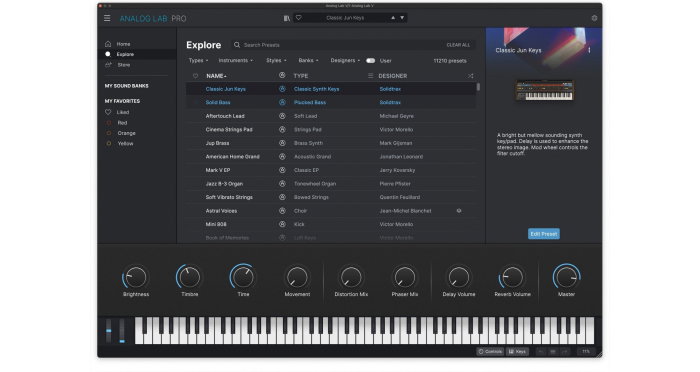Sort by TYPE column header

click(301, 76)
